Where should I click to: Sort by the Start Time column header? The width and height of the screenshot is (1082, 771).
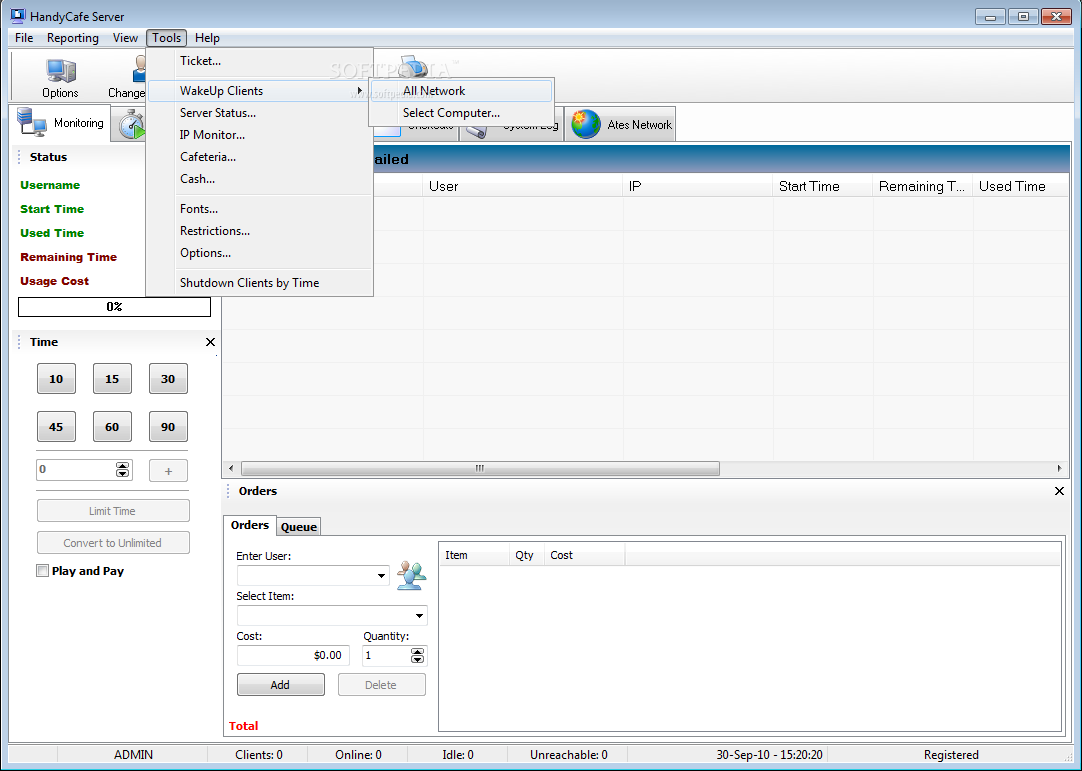[823, 186]
